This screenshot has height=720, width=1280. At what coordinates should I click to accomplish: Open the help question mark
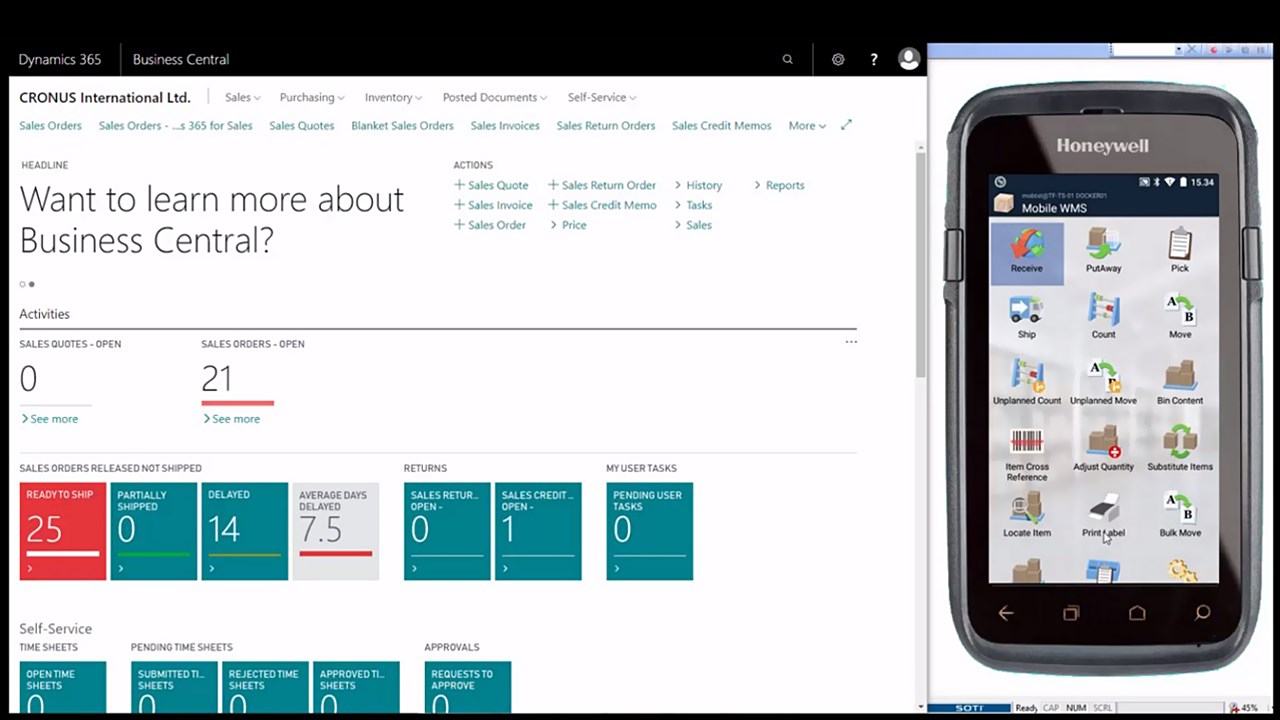coord(874,59)
